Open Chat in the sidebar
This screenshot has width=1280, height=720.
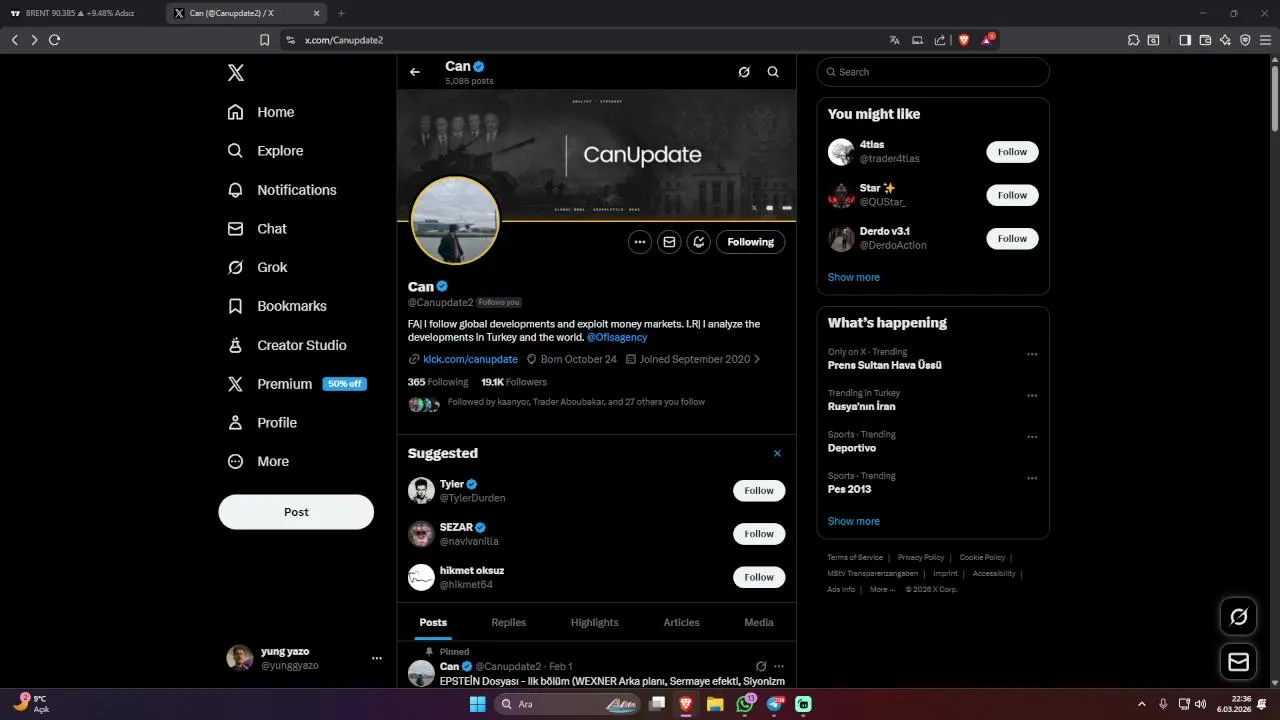tap(256, 229)
